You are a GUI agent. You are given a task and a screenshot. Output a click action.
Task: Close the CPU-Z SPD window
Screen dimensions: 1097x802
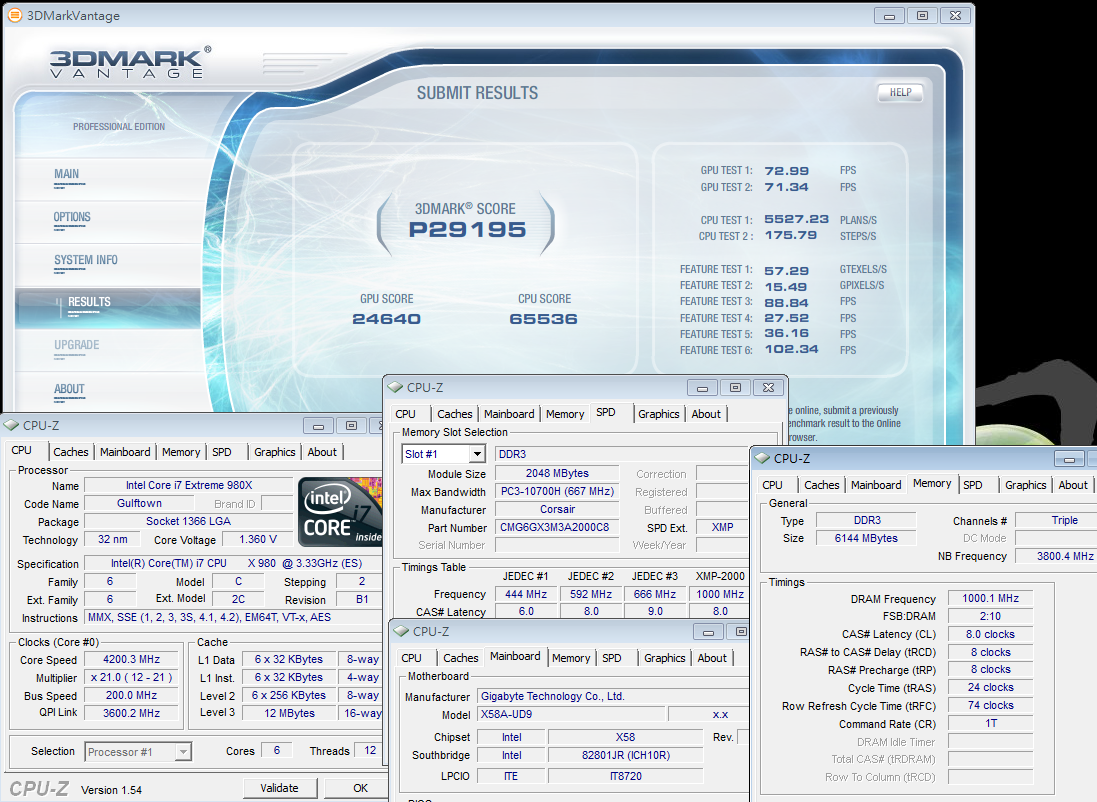pos(768,388)
